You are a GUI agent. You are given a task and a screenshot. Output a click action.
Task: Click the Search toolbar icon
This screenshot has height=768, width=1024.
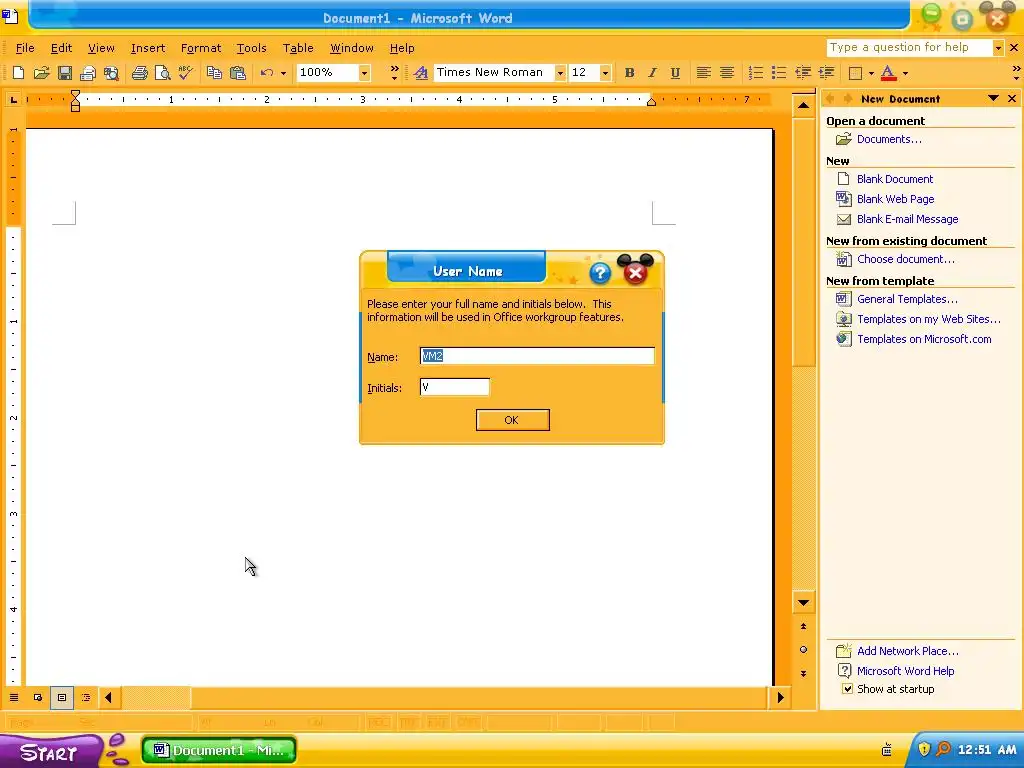(x=112, y=72)
